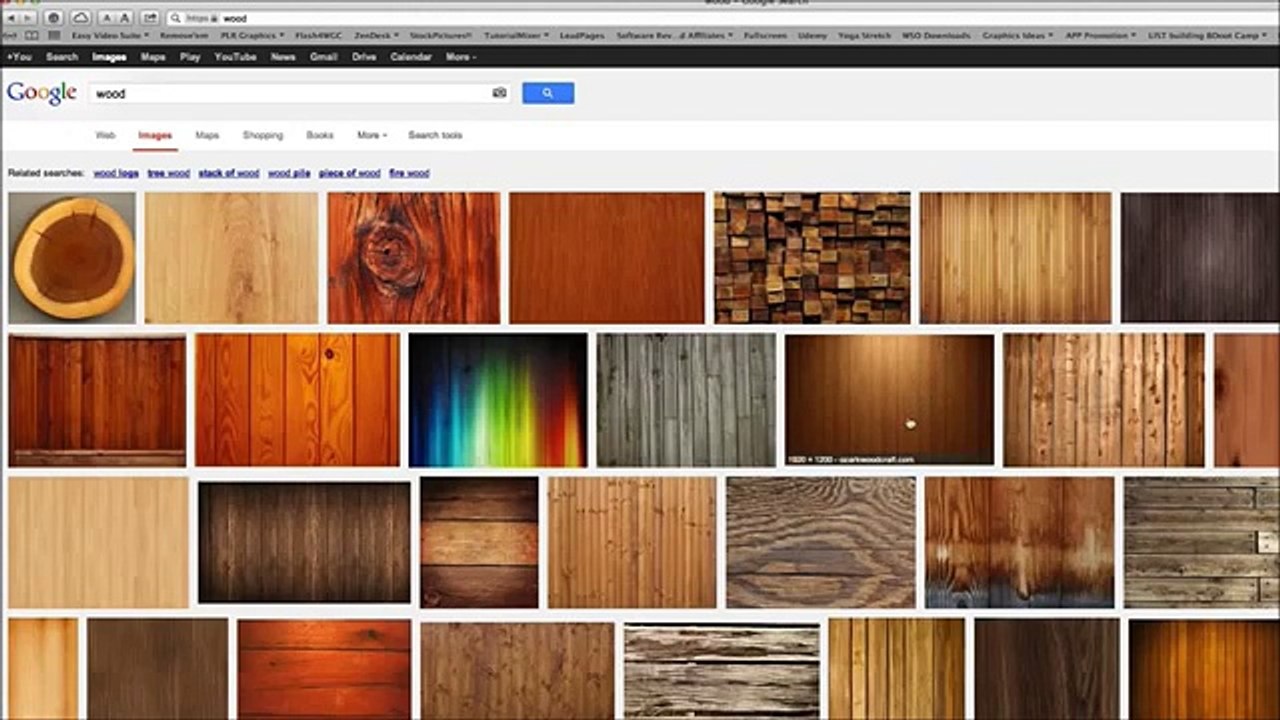Expand the Software Rev Affiliates bookmarks folder
The width and height of the screenshot is (1280, 720).
click(673, 35)
